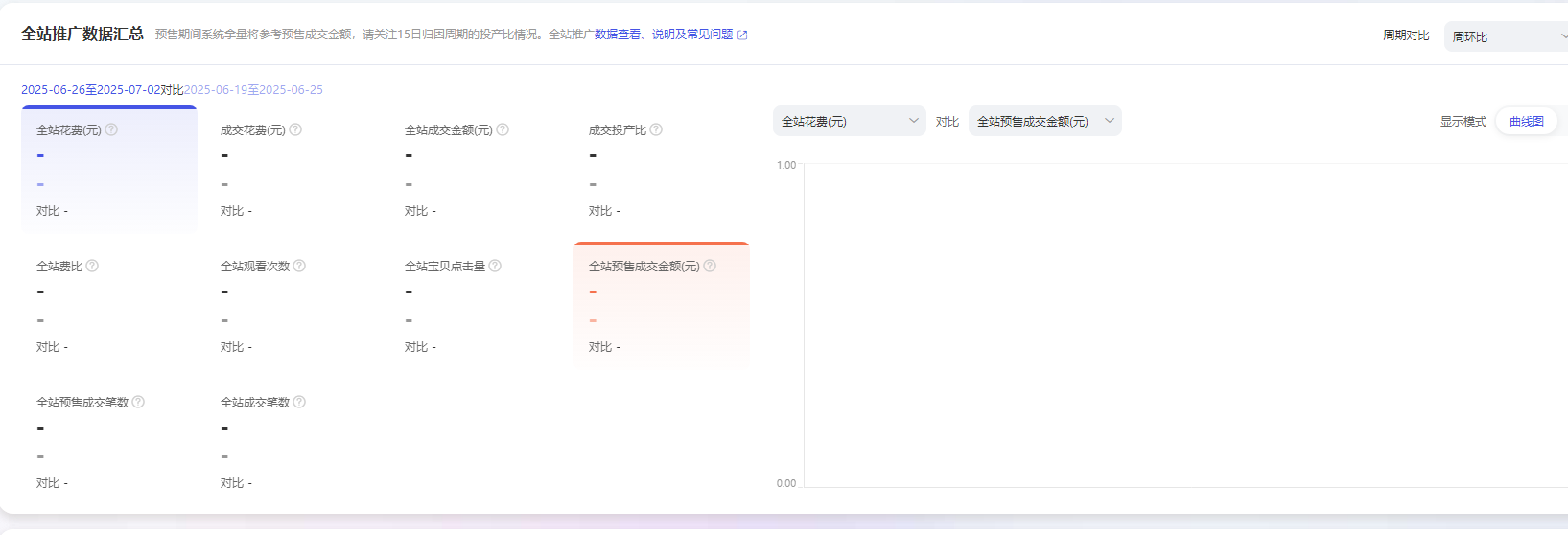Select the 曲线图 display mode
This screenshot has height=535, width=1568.
(x=1526, y=121)
